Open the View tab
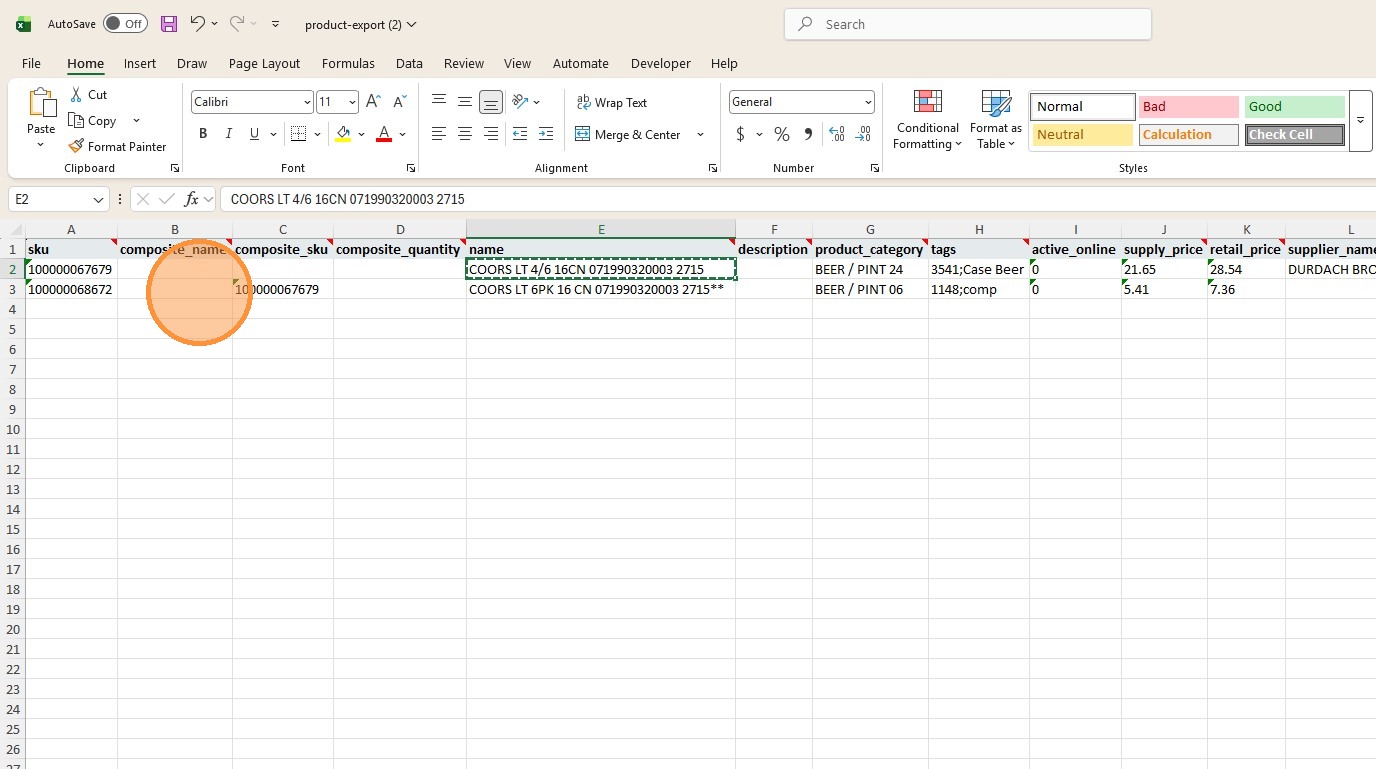The image size is (1376, 769). [x=517, y=63]
